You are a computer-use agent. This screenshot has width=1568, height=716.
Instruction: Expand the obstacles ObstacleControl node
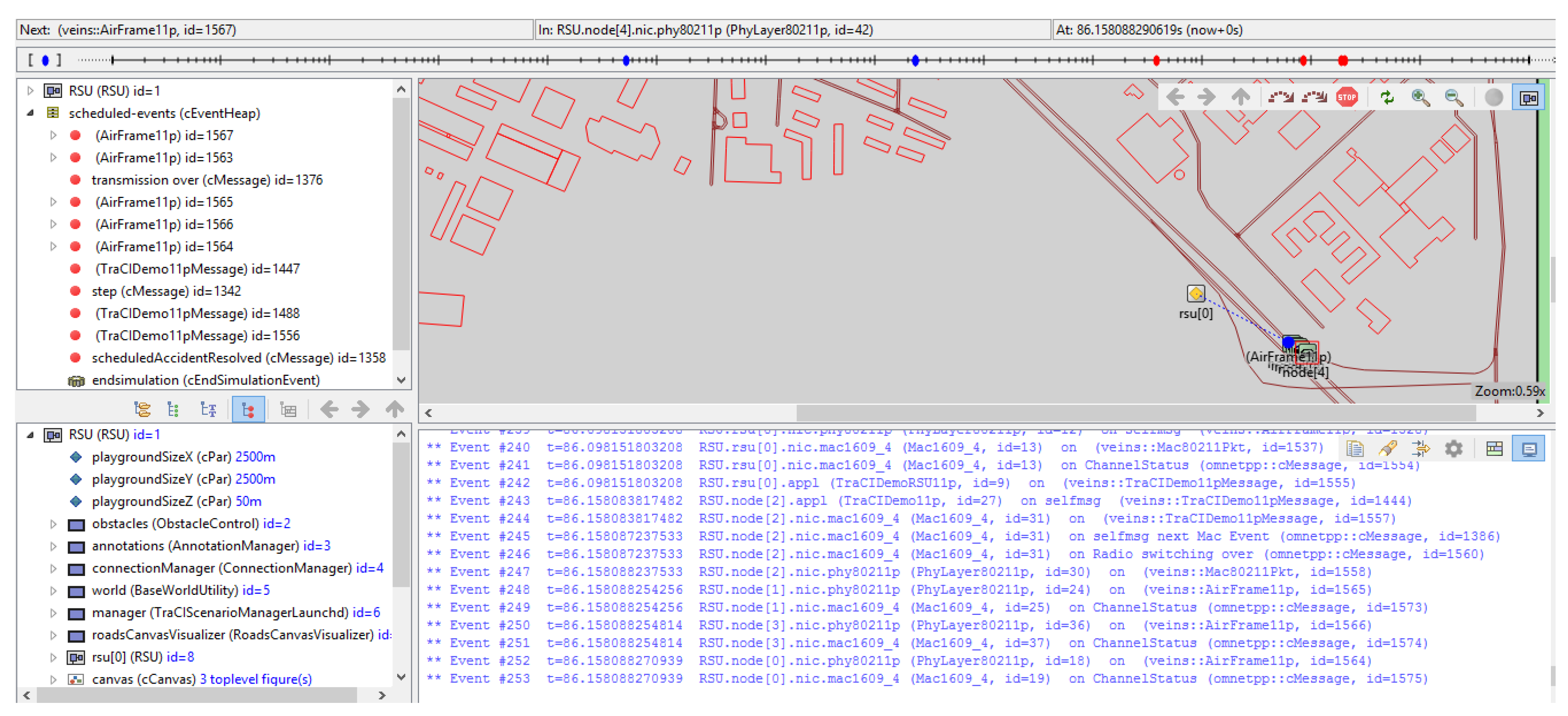54,524
